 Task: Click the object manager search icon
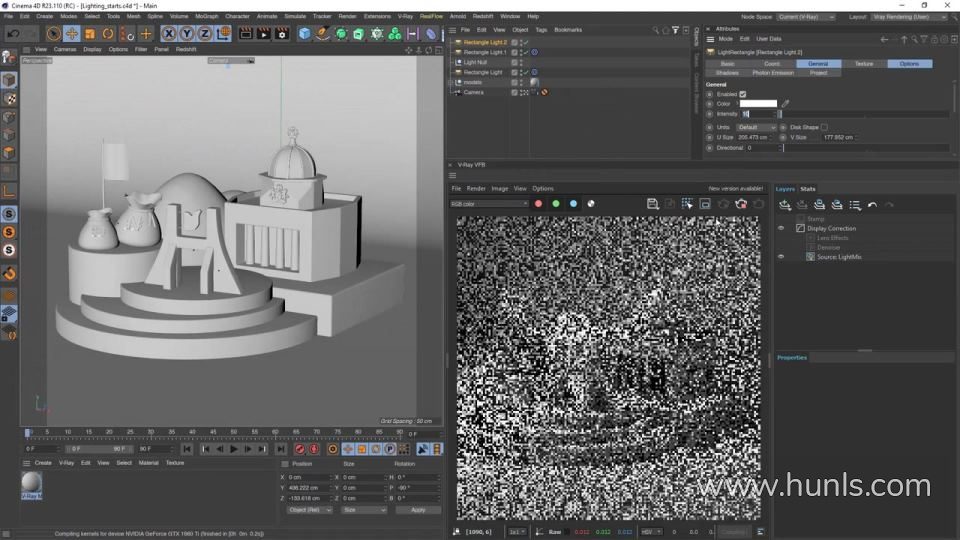point(656,29)
